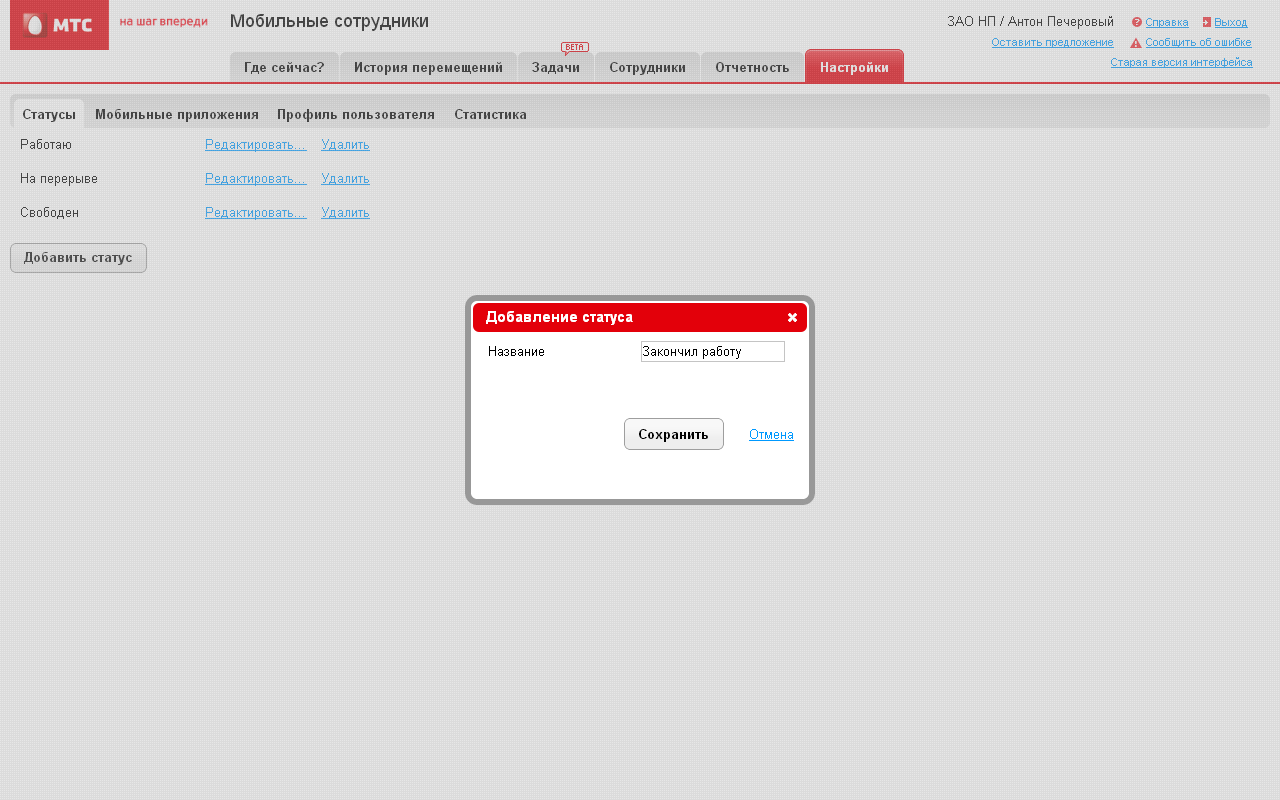The image size is (1280, 800).
Task: Delete the На перерыве status
Action: pyautogui.click(x=345, y=179)
